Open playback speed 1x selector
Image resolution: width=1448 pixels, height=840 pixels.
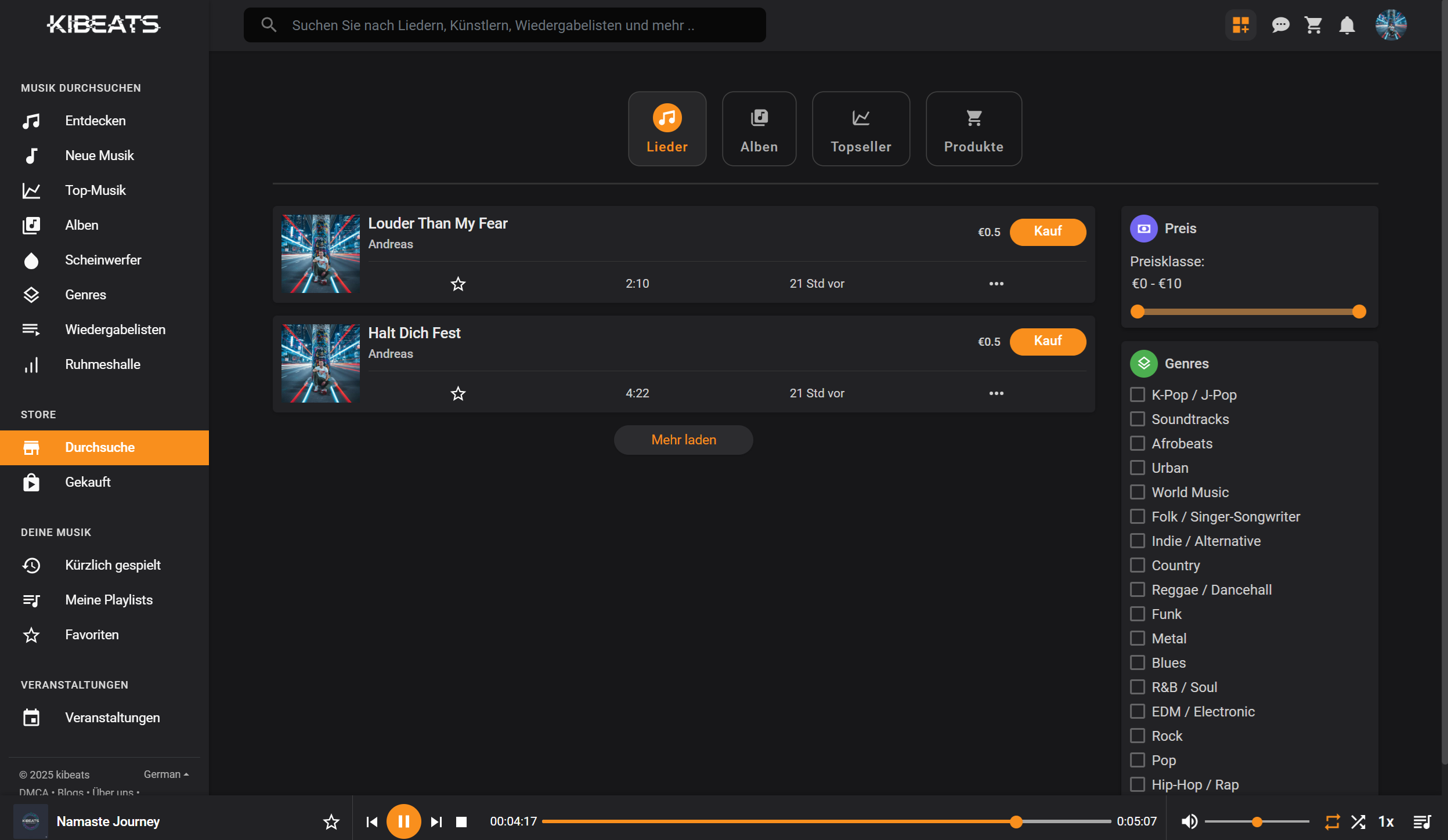(x=1386, y=821)
